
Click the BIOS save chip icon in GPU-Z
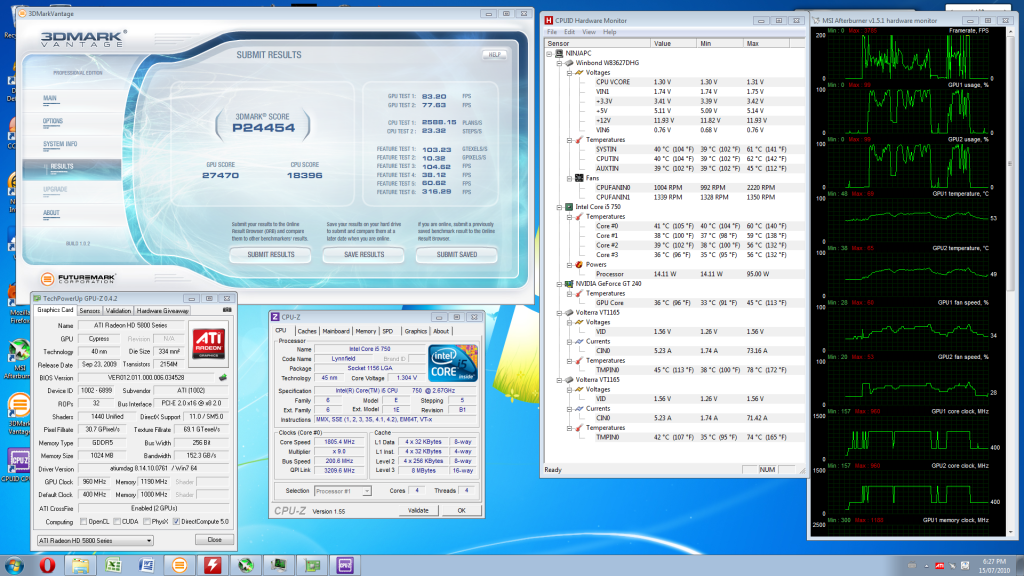click(223, 377)
